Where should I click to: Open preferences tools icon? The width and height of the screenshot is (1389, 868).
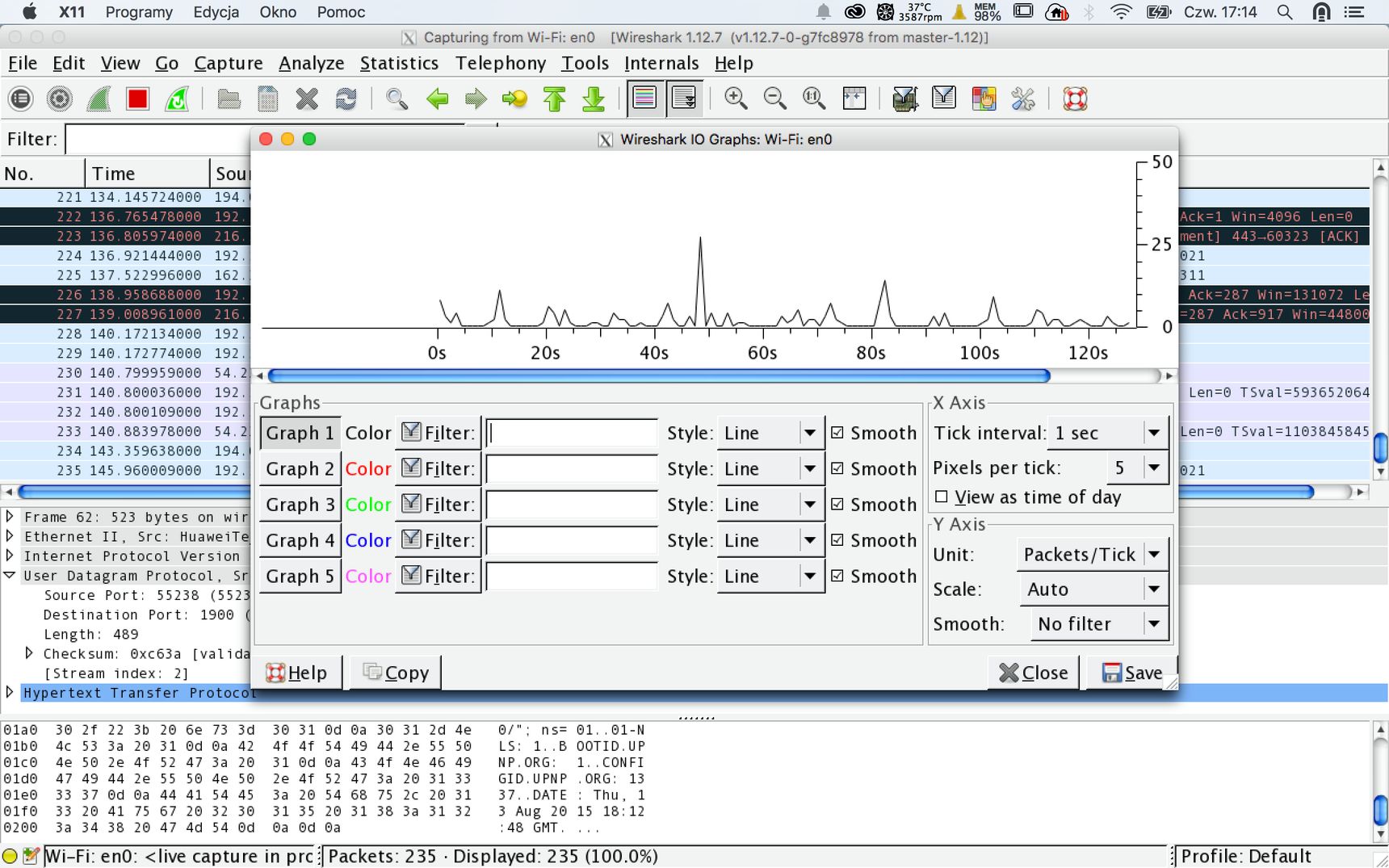(x=1023, y=99)
